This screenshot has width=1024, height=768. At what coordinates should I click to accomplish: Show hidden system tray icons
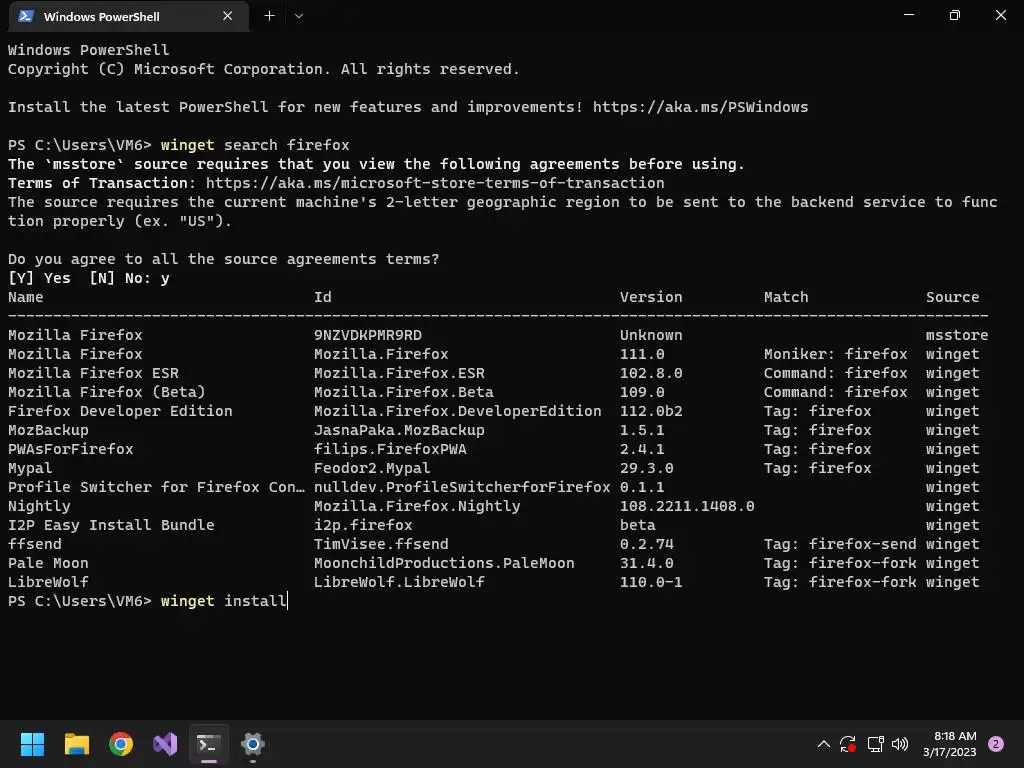[x=824, y=744]
